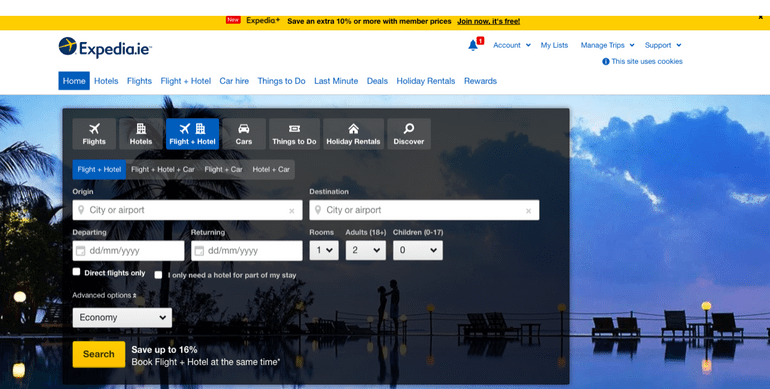Close the yellow Expedia+ banner

pyautogui.click(x=761, y=18)
